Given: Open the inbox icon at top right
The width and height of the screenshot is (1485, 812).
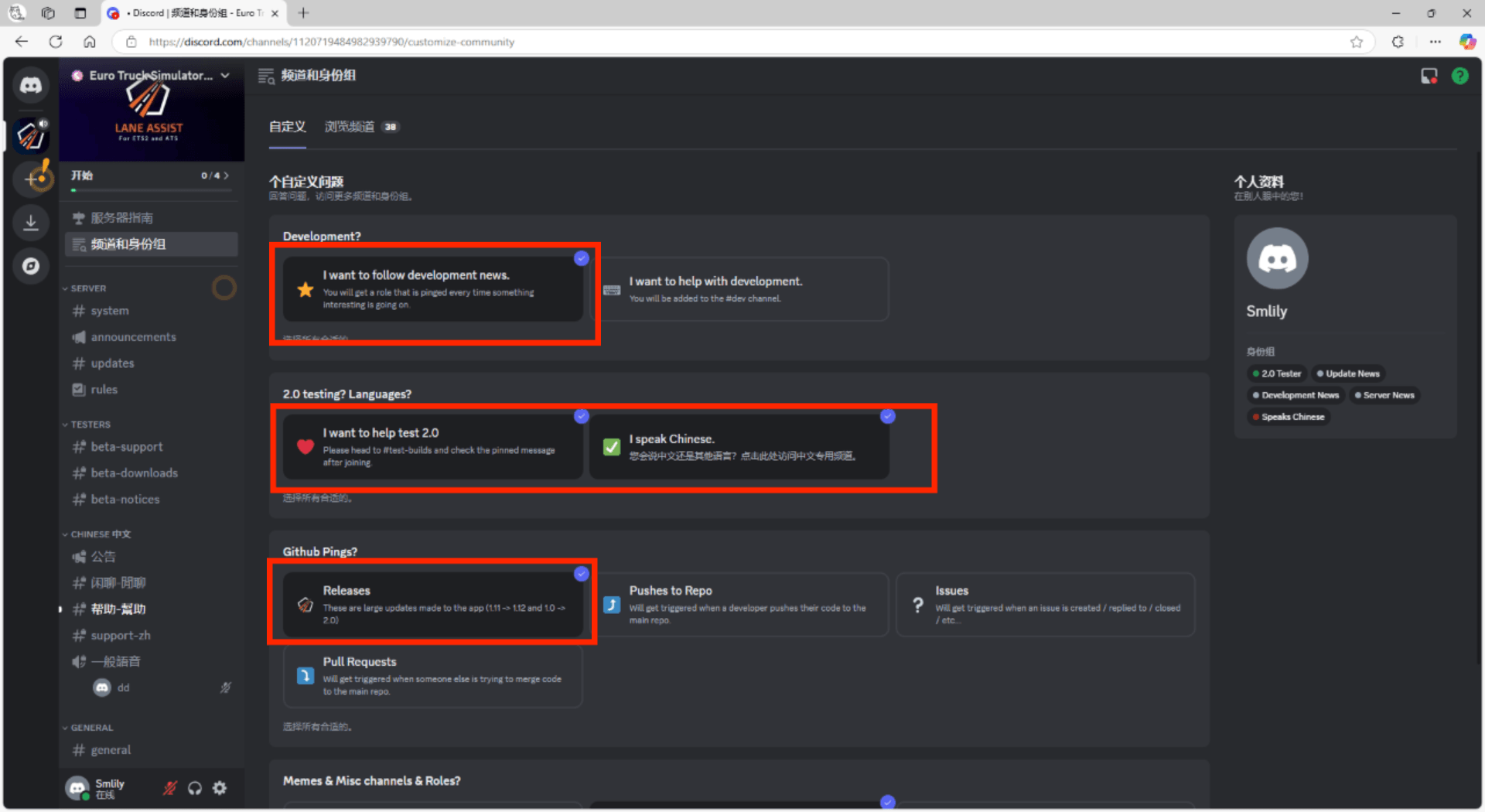Looking at the screenshot, I should point(1429,76).
